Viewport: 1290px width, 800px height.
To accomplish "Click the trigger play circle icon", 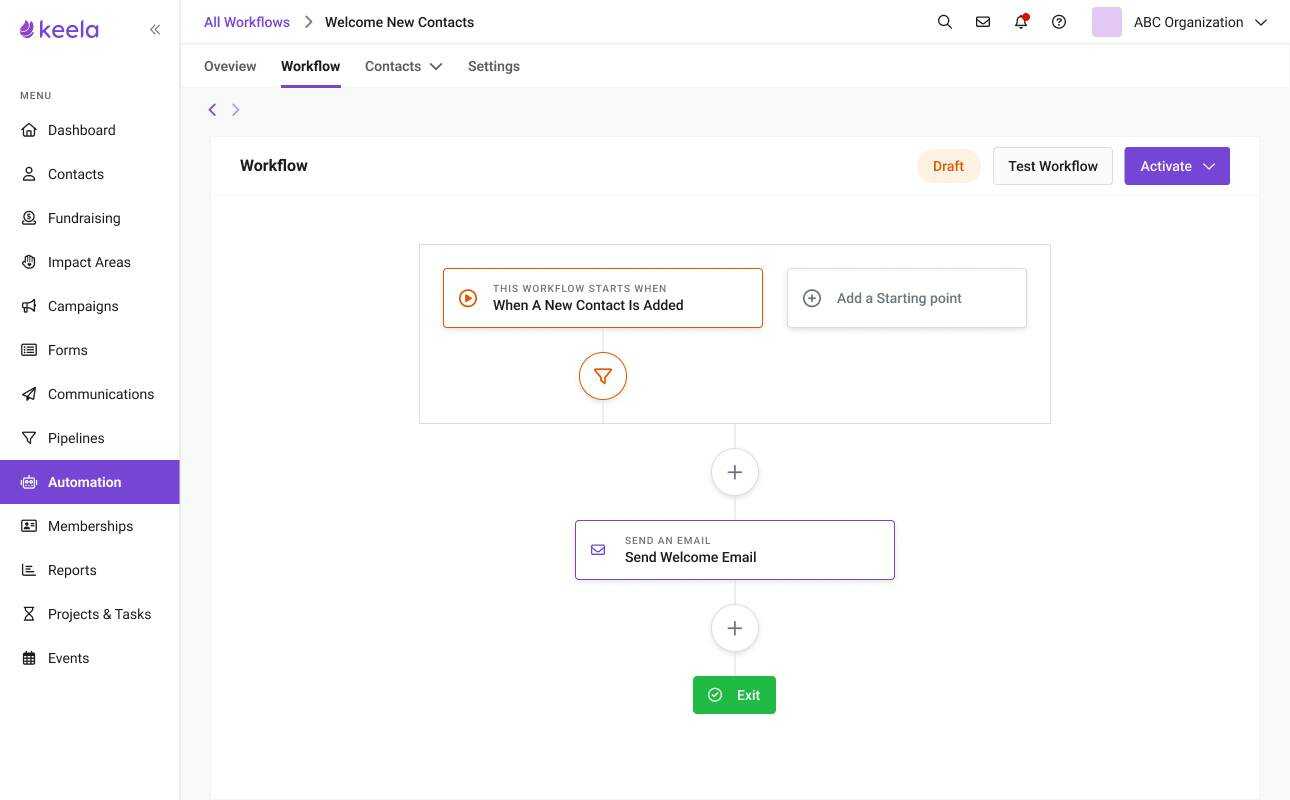I will 468,298.
